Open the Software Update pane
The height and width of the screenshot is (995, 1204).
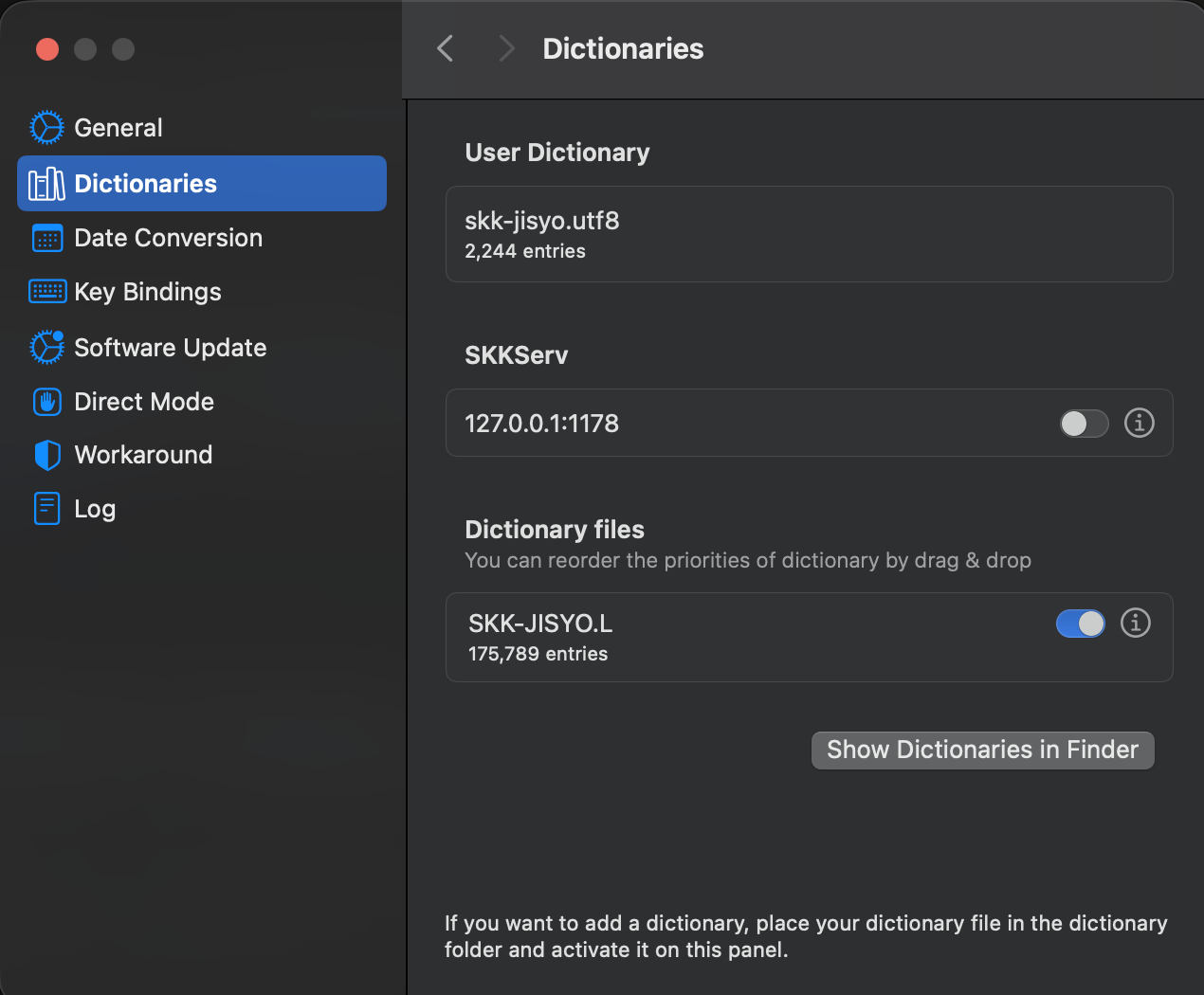point(202,348)
